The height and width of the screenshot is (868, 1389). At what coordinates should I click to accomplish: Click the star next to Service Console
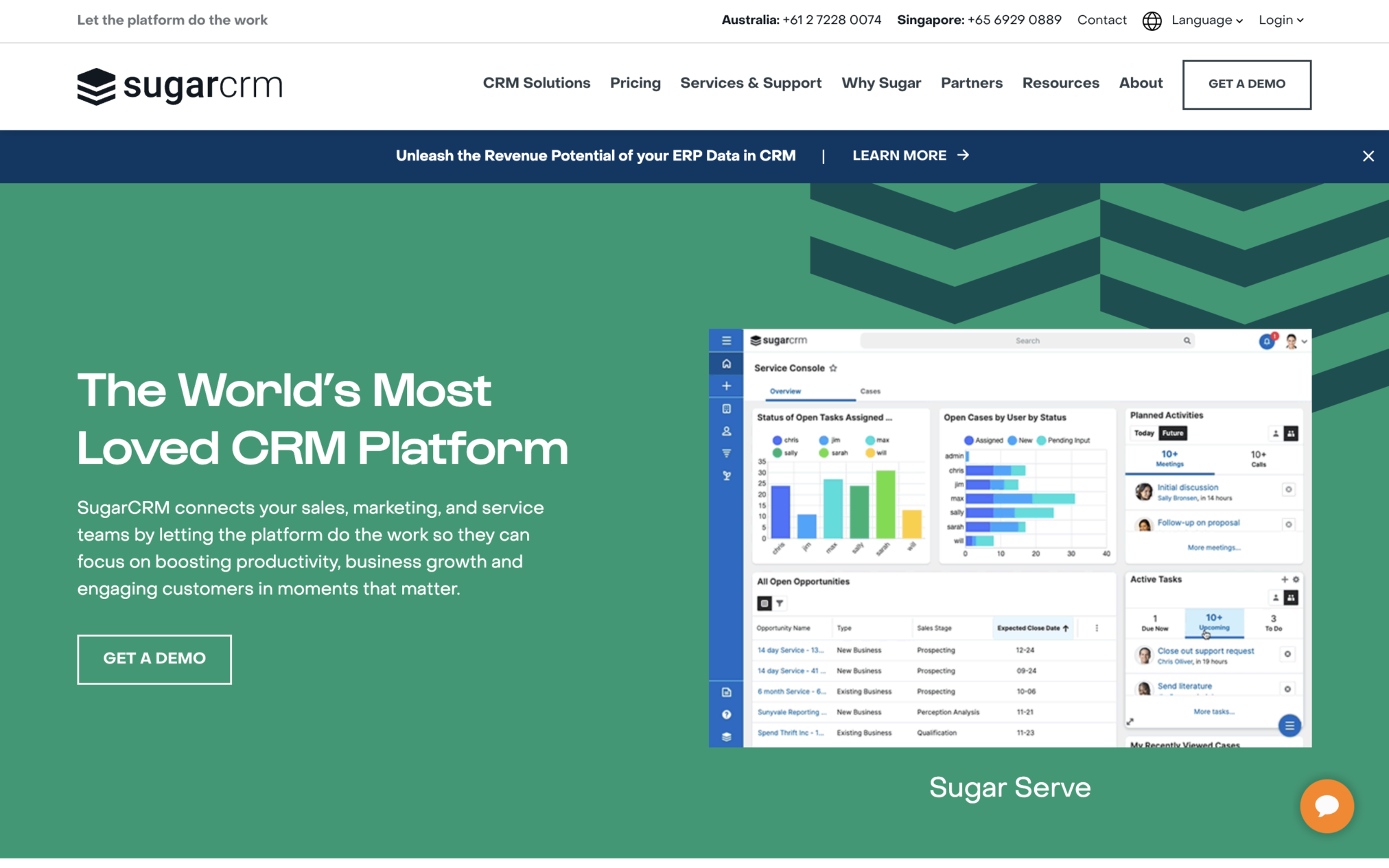click(x=833, y=368)
